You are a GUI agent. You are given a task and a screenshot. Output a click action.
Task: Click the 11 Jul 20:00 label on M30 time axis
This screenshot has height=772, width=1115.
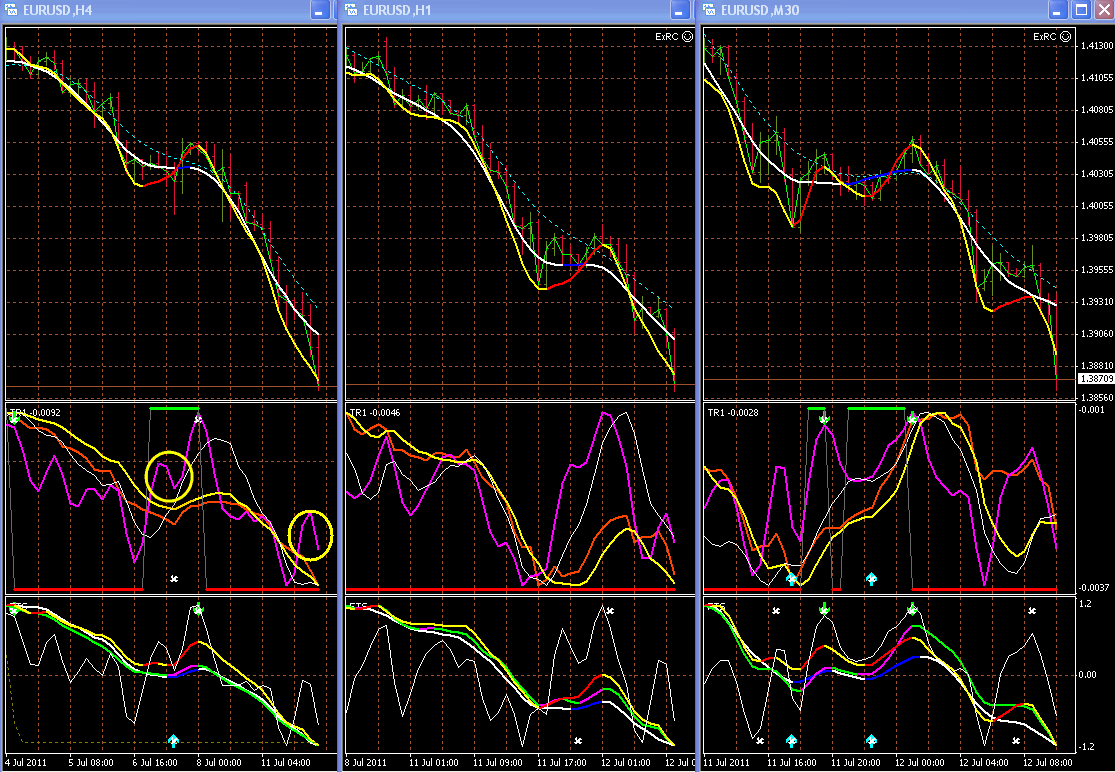click(x=856, y=763)
